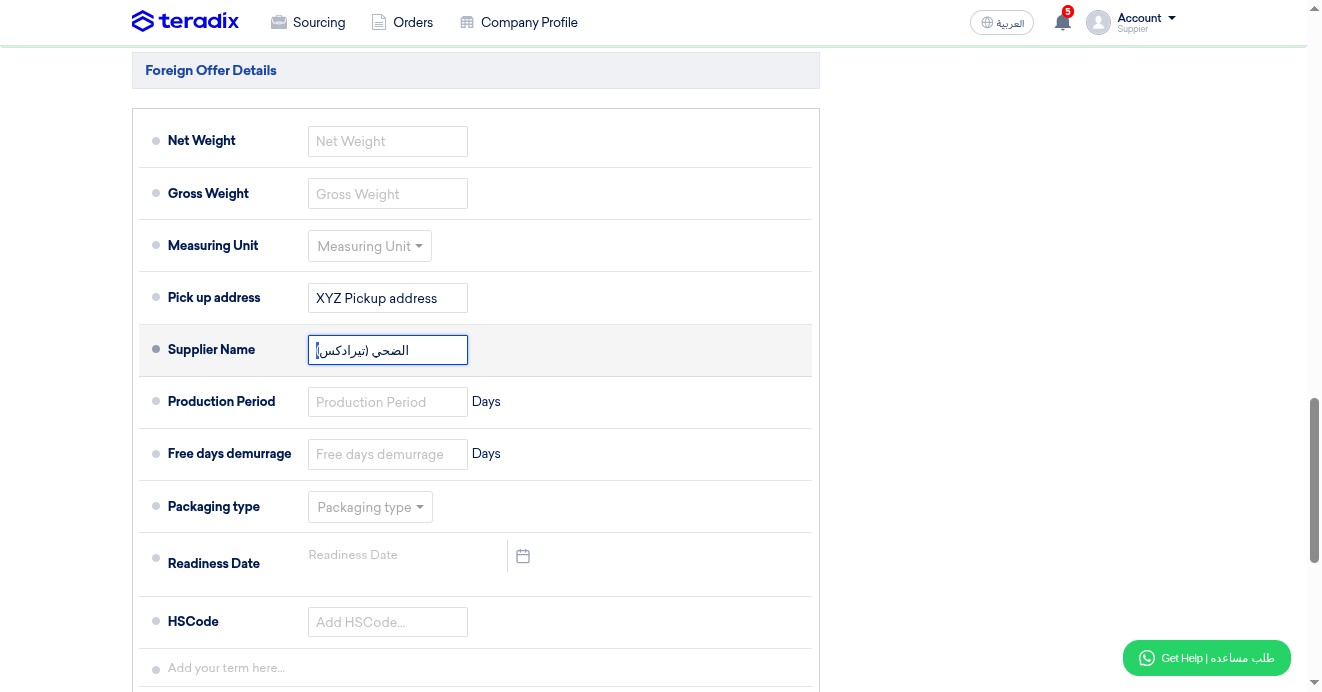Screen dimensions: 1322x692
Task: Click the Supplier Name label
Action: pyautogui.click(x=211, y=349)
